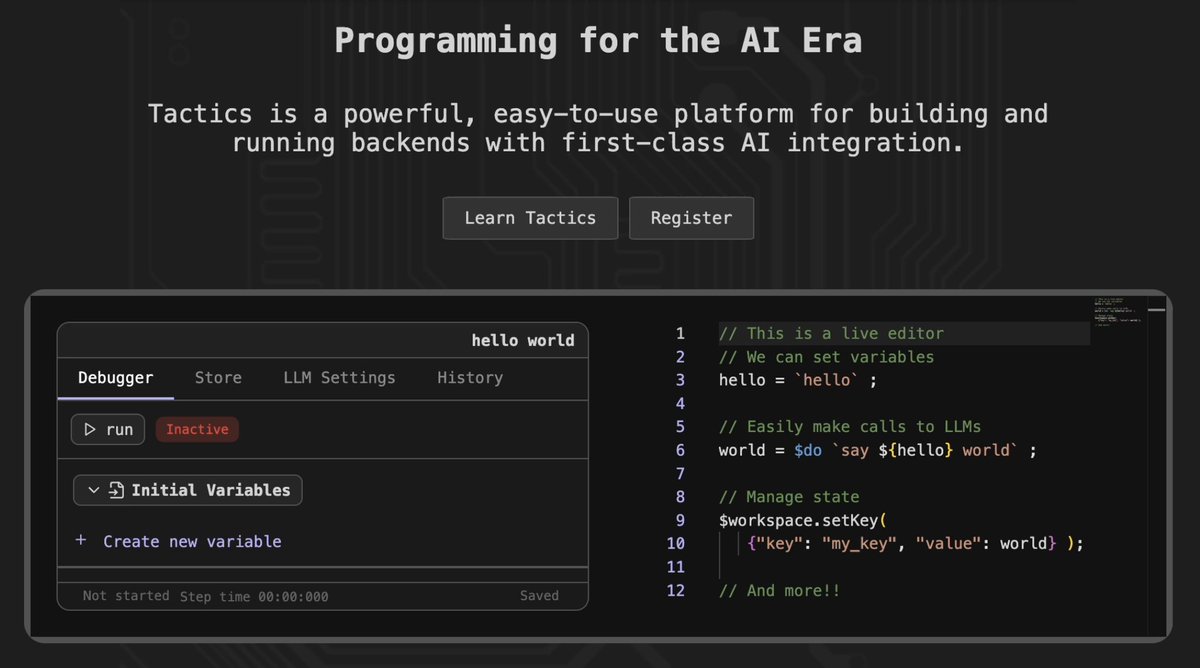Click the play icon inside the run button
The width and height of the screenshot is (1200, 668).
point(90,428)
